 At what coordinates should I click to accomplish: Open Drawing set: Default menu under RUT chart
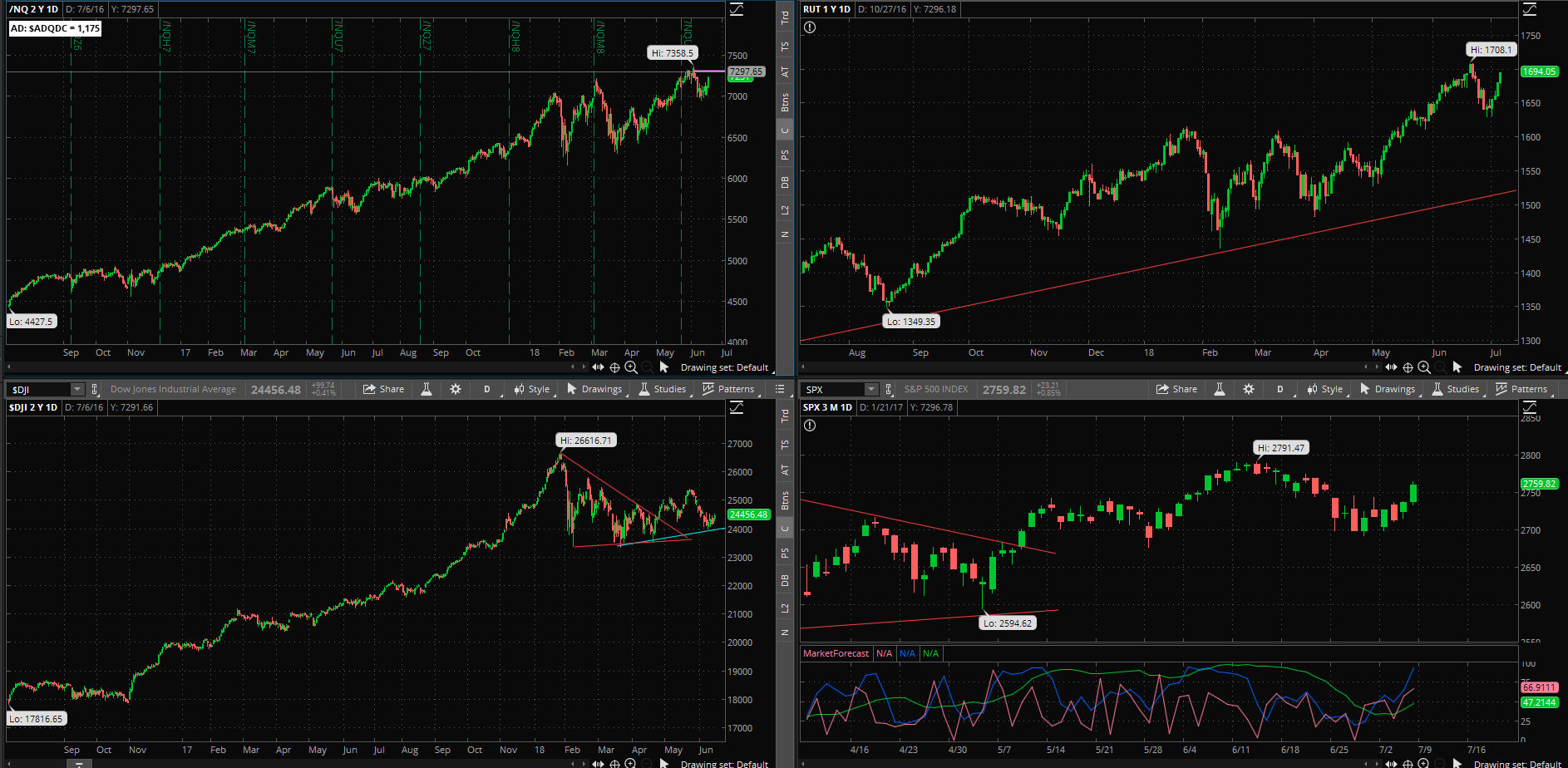(x=1518, y=367)
